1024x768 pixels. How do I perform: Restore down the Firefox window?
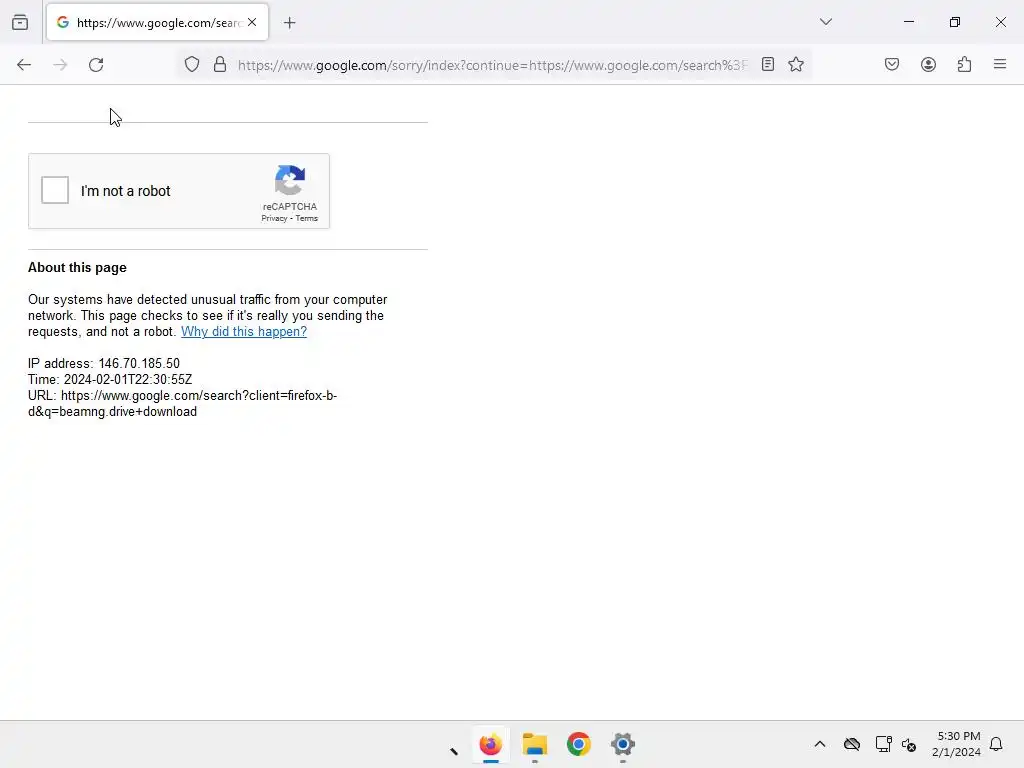click(955, 22)
